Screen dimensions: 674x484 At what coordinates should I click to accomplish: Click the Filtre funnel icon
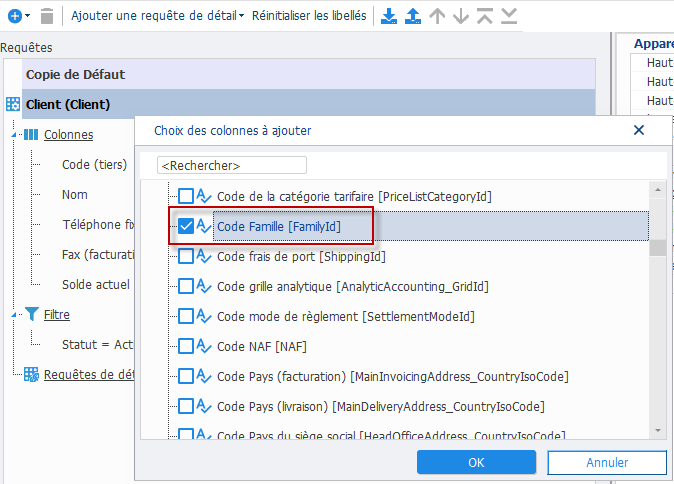point(32,314)
